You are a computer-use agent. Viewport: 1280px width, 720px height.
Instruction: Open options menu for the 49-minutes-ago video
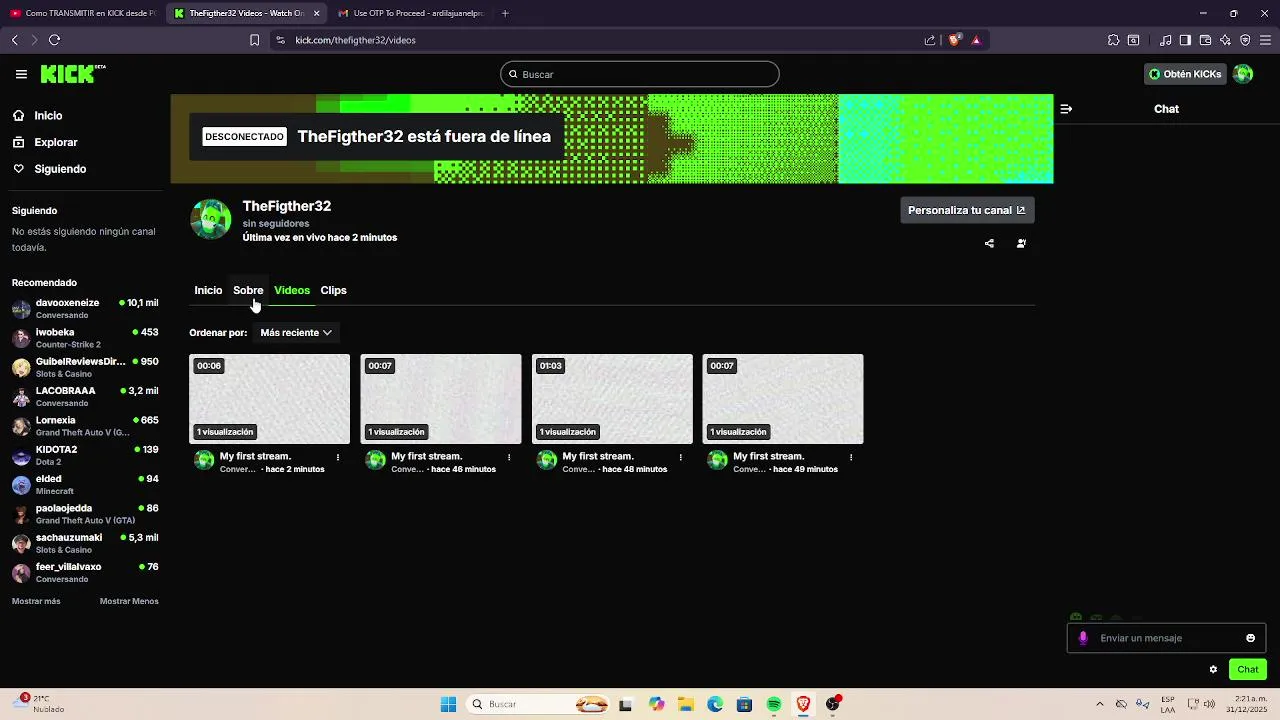(x=851, y=457)
